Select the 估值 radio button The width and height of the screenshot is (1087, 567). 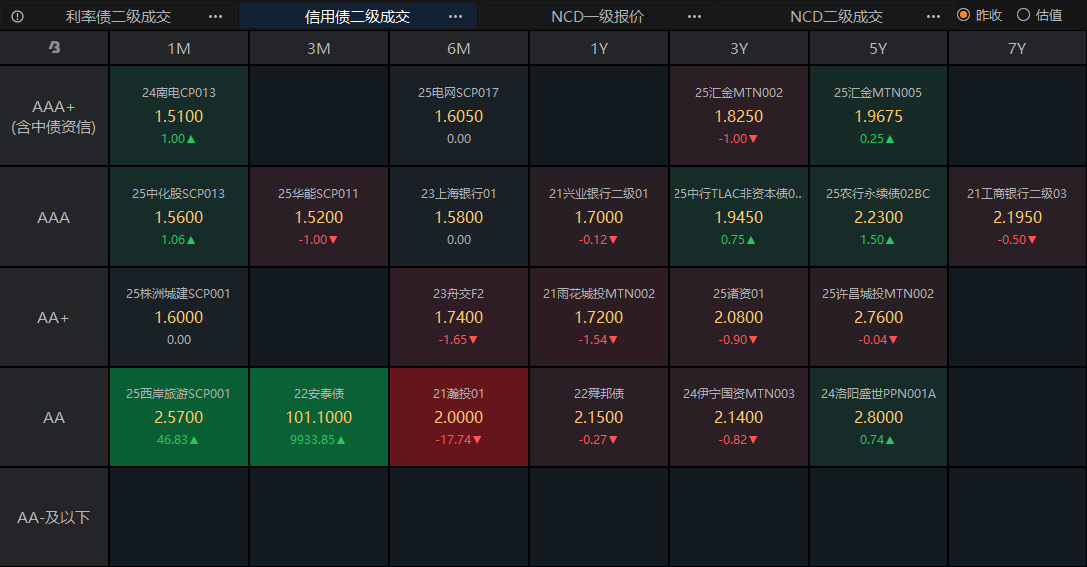(x=1023, y=15)
